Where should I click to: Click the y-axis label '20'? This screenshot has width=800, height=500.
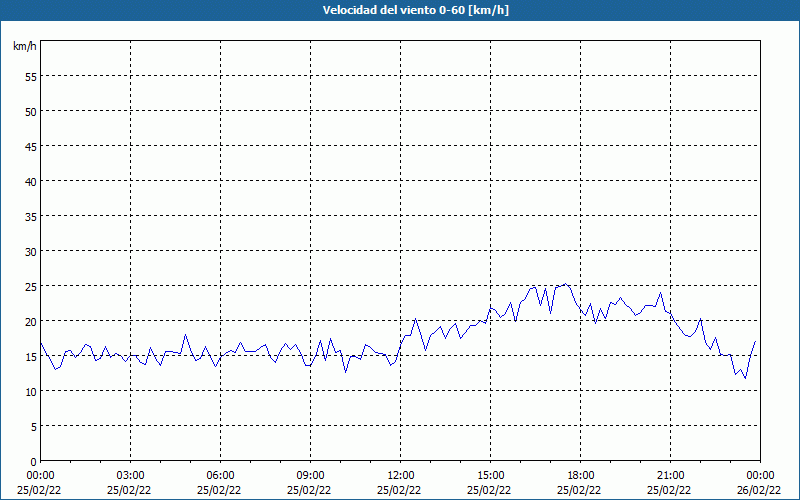pos(31,322)
